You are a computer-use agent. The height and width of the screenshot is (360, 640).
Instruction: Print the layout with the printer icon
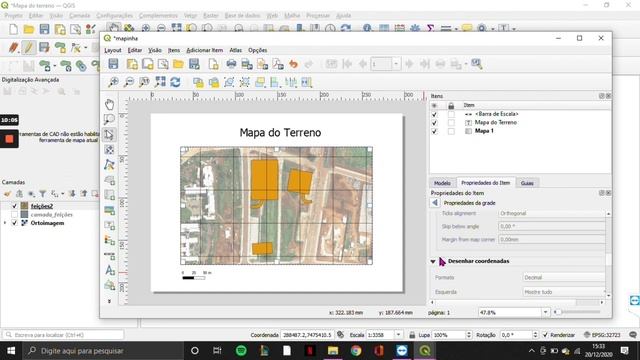tap(231, 64)
